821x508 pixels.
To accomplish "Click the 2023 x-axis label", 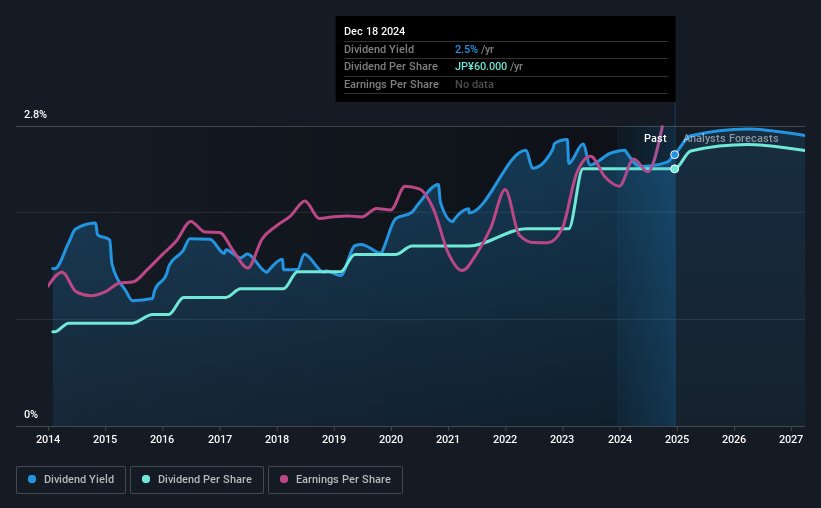I will point(562,439).
